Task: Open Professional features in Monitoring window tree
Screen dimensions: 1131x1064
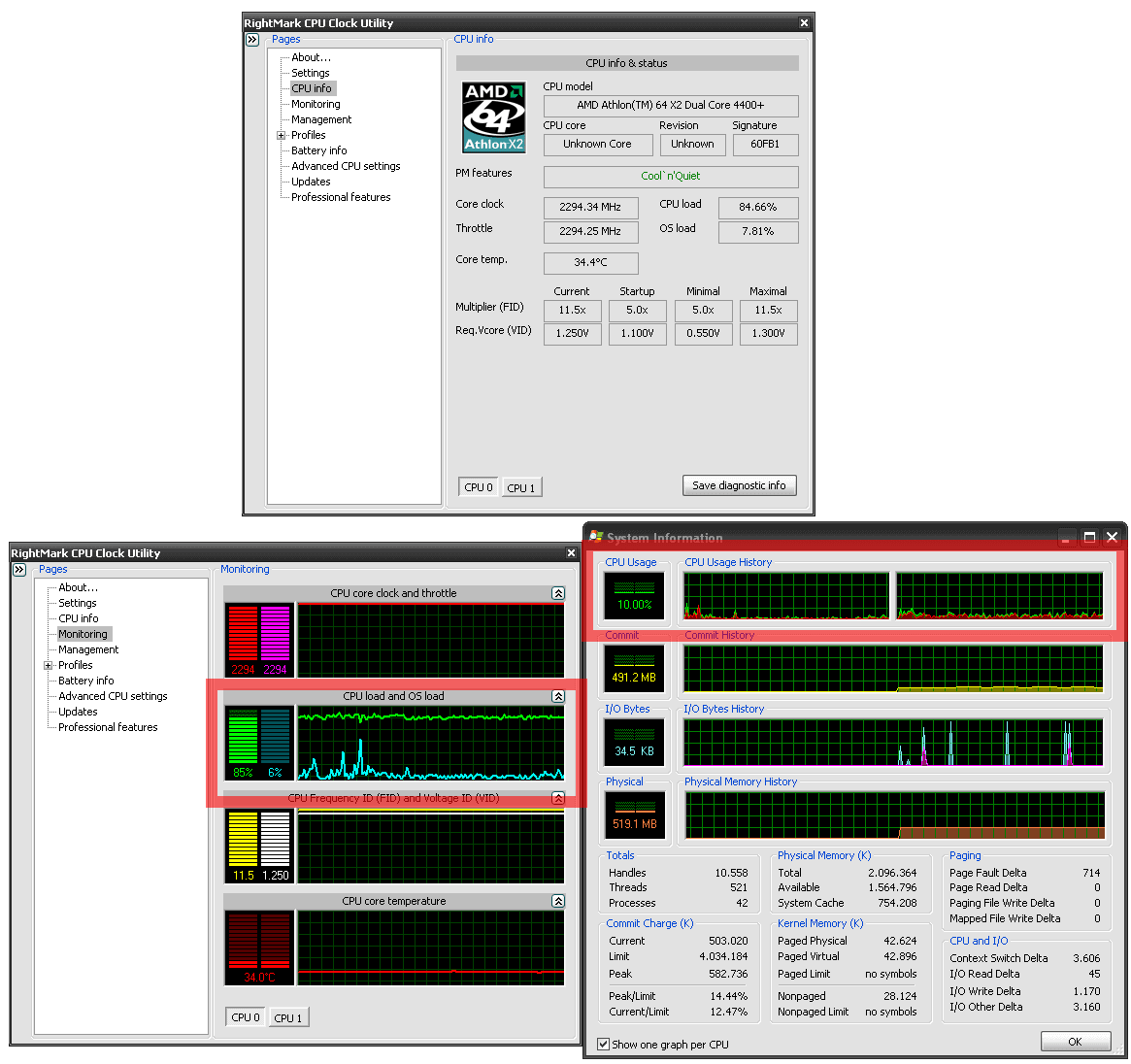Action: click(108, 727)
